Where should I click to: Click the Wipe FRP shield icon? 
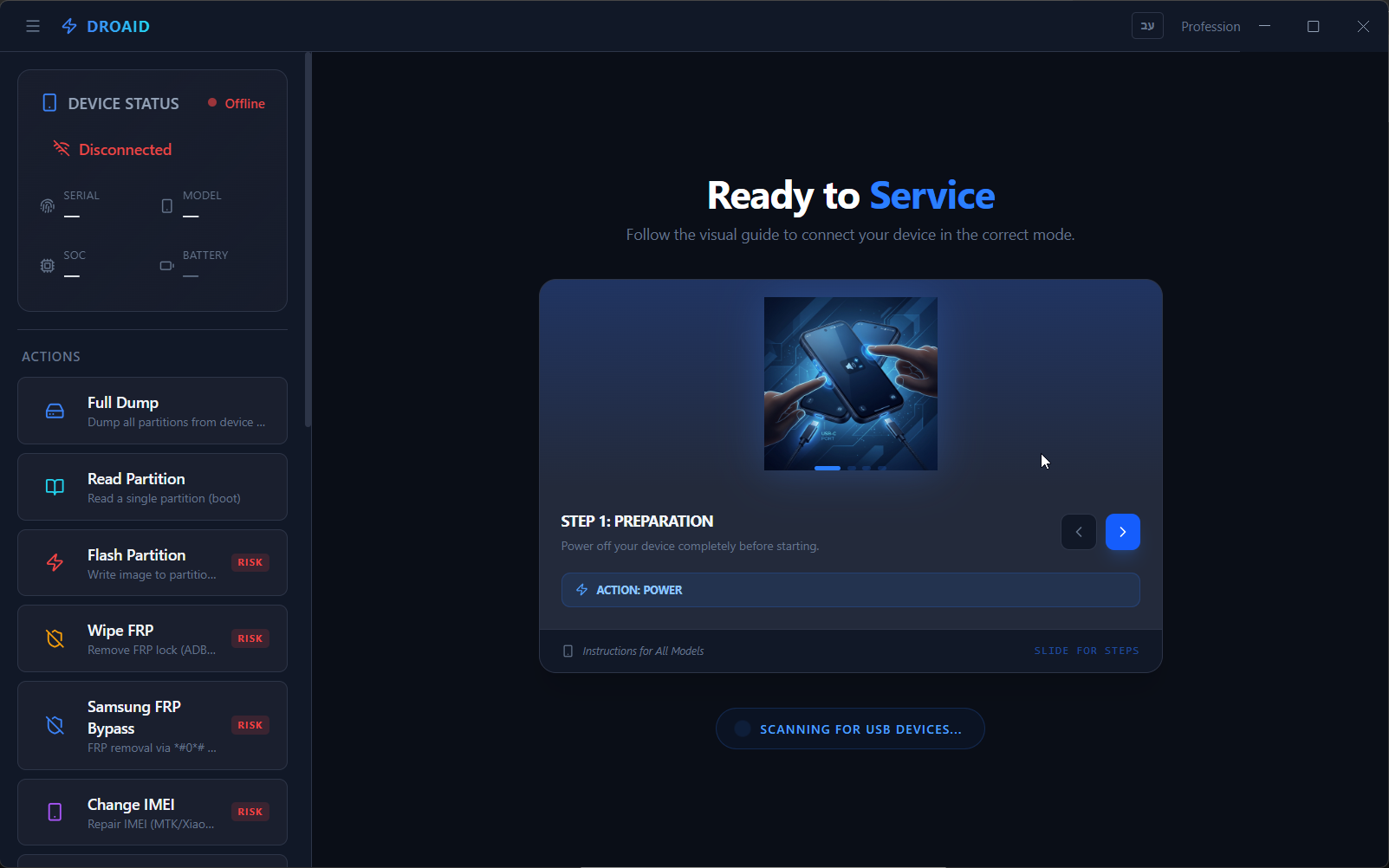tap(55, 638)
